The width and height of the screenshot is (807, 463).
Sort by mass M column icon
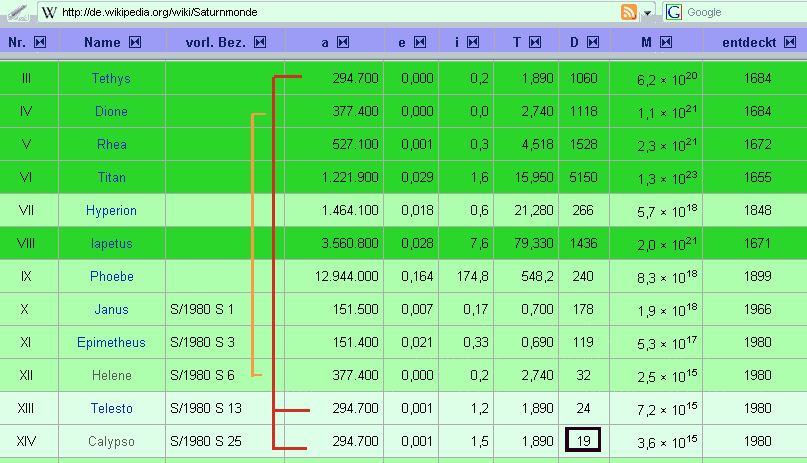(666, 42)
